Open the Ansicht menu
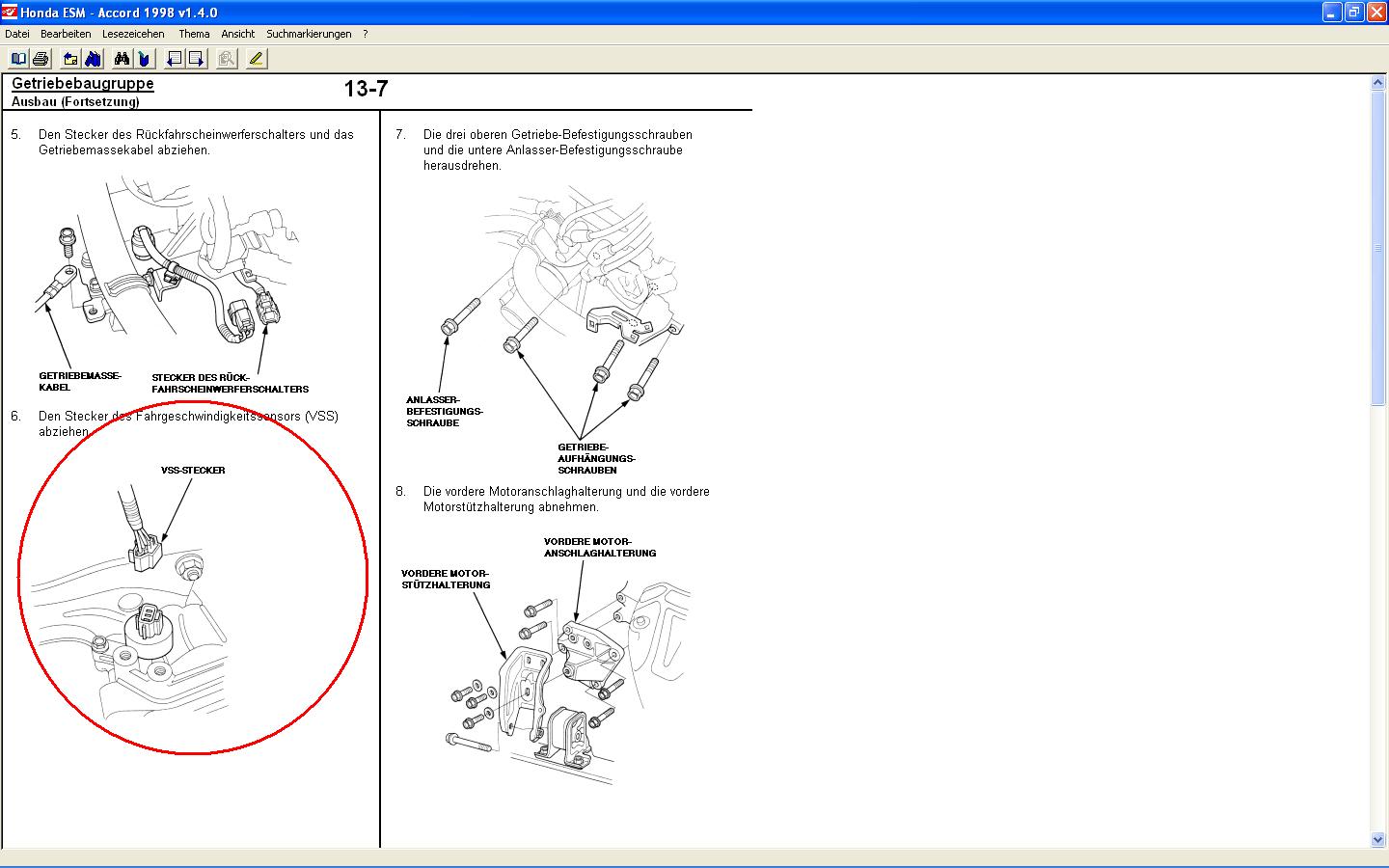This screenshot has width=1389, height=868. coord(238,34)
